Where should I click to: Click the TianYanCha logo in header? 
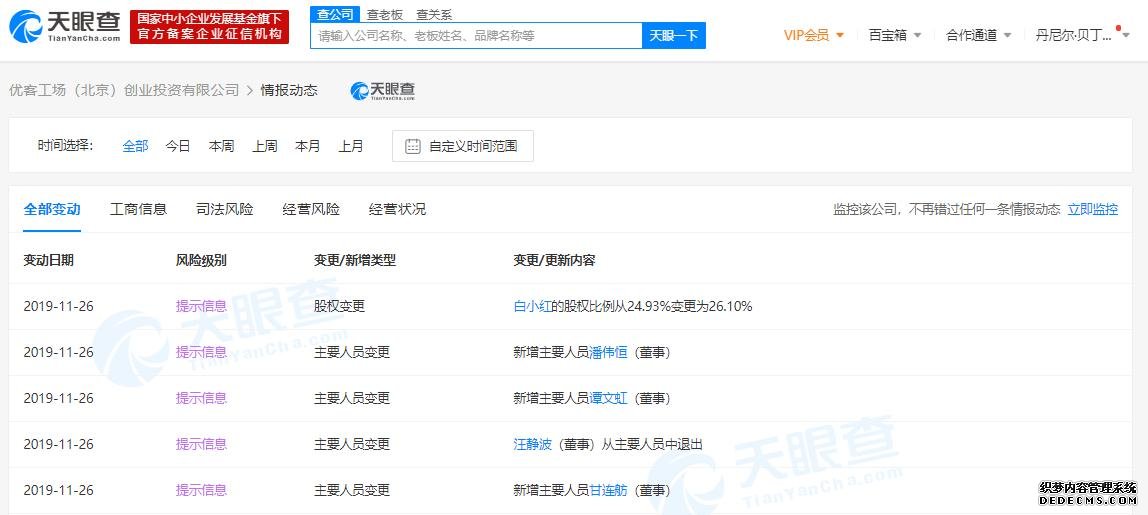tap(65, 27)
